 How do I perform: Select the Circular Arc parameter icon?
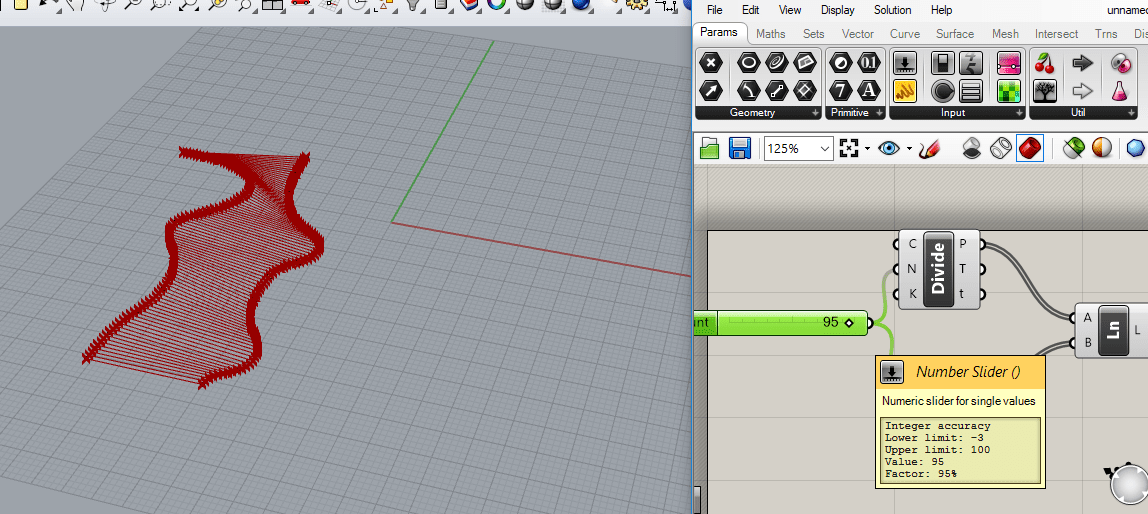(x=748, y=91)
